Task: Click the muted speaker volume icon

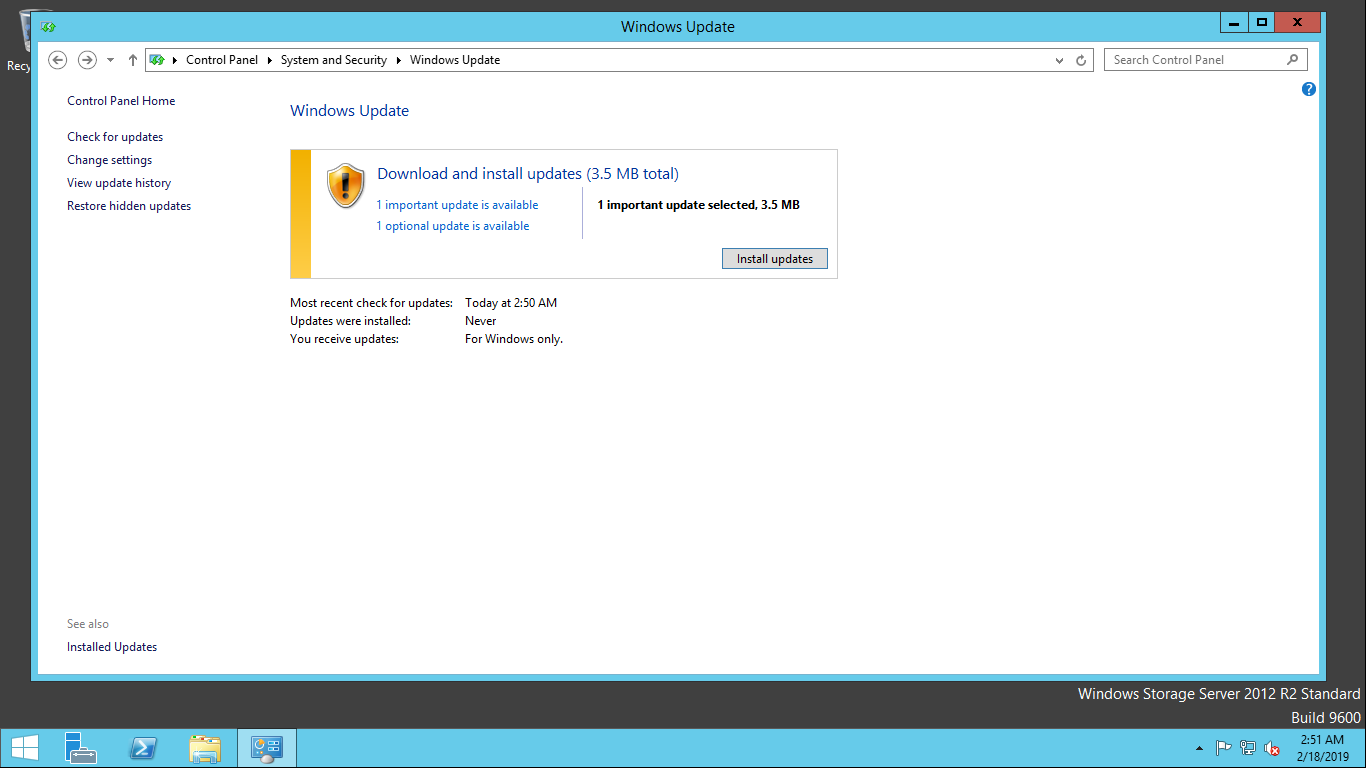Action: [x=1272, y=748]
